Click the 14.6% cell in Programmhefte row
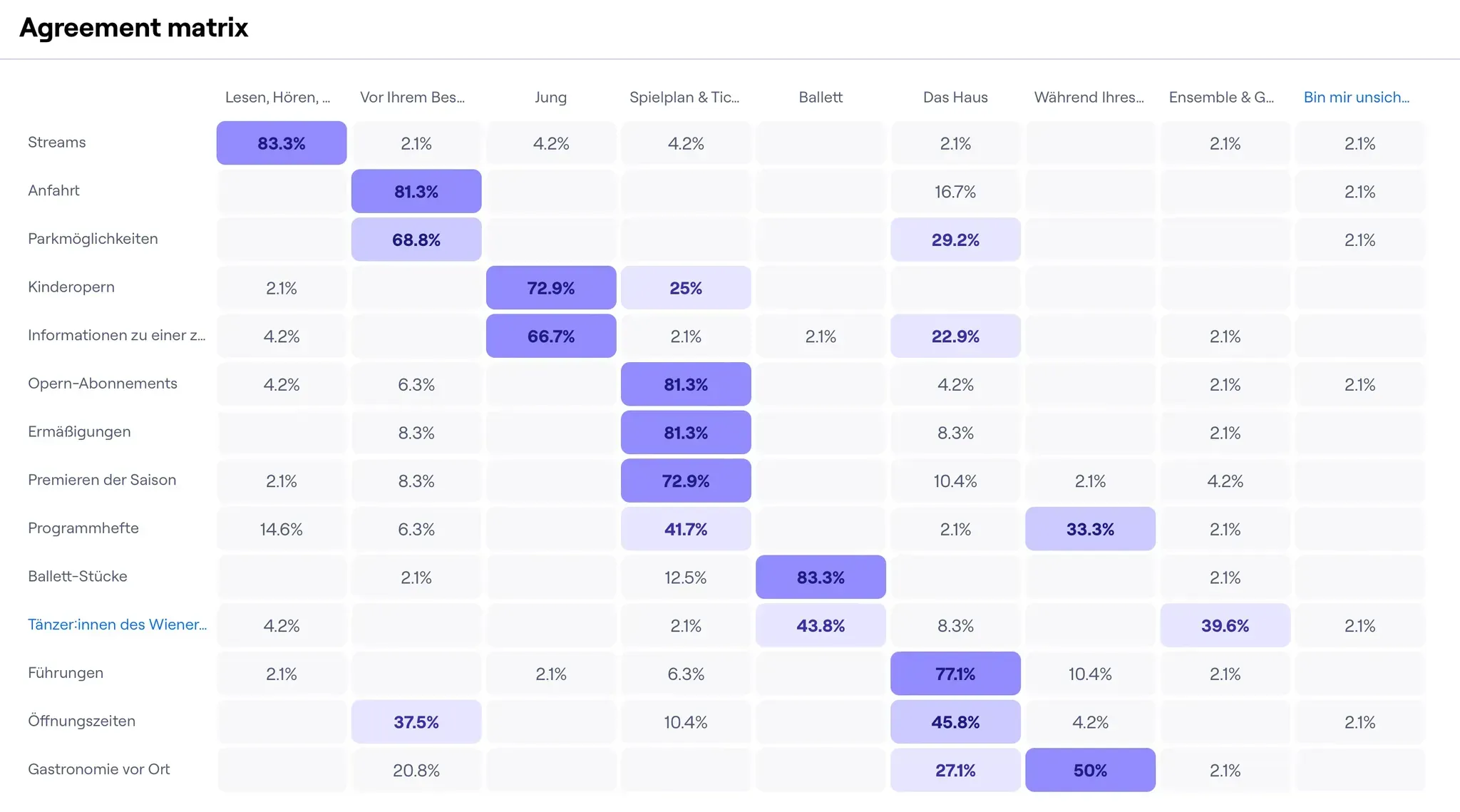This screenshot has width=1460, height=812. click(282, 529)
